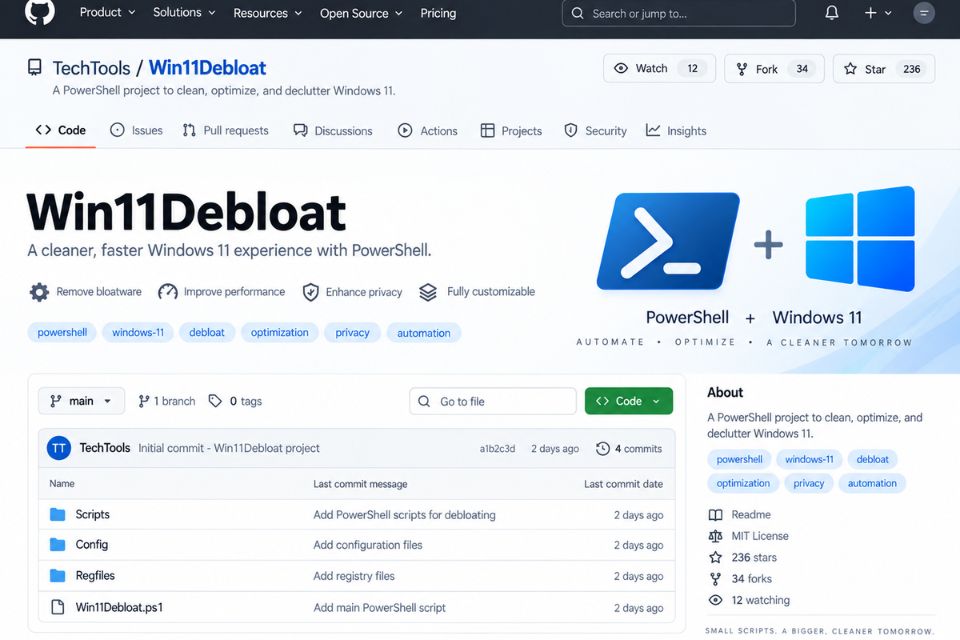Click the Discussions speech bubble icon
The image size is (960, 640).
pyautogui.click(x=300, y=130)
